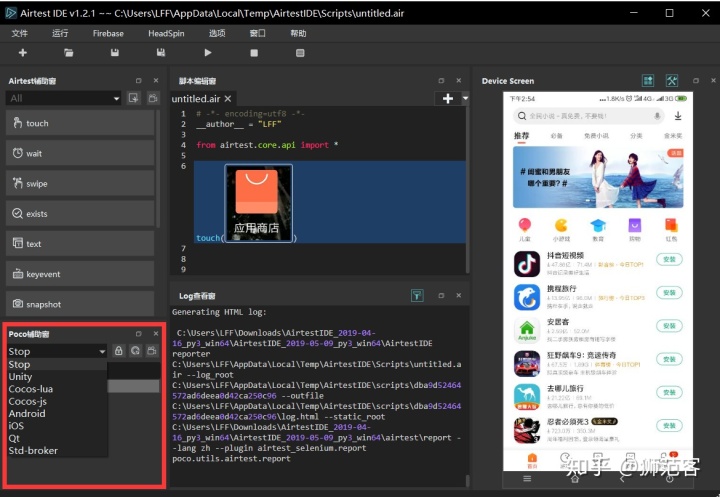720x497 pixels.
Task: Open the 选项 menu
Action: 217,34
